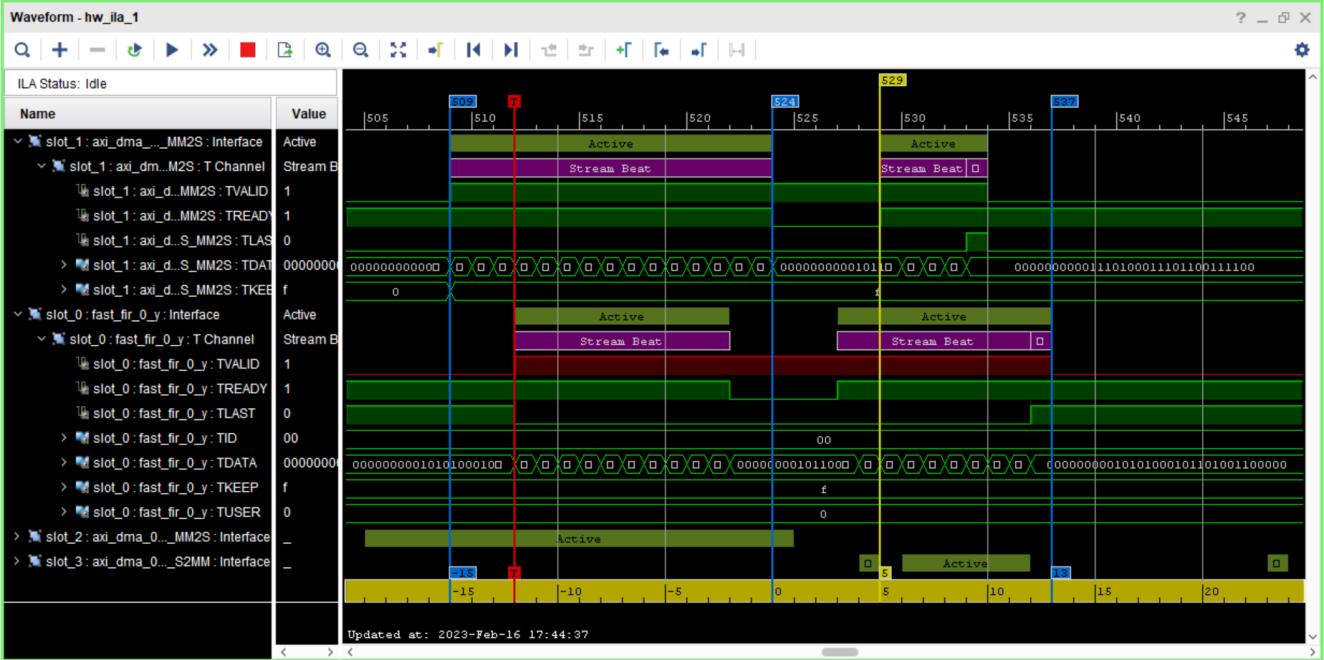The width and height of the screenshot is (1324, 660).
Task: Go to the first time sample
Action: click(474, 49)
